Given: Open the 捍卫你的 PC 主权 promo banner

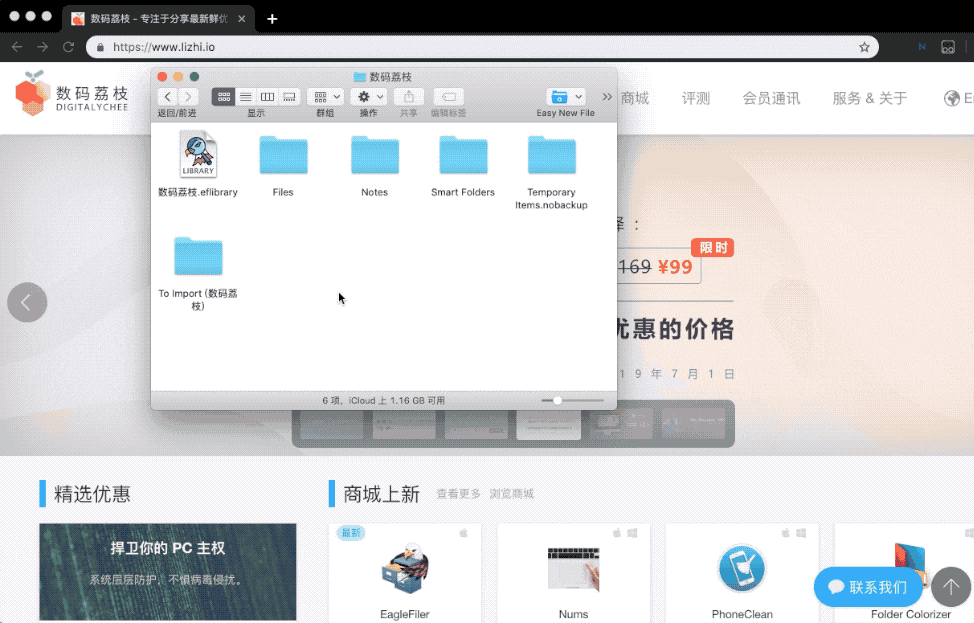Looking at the screenshot, I should 168,572.
